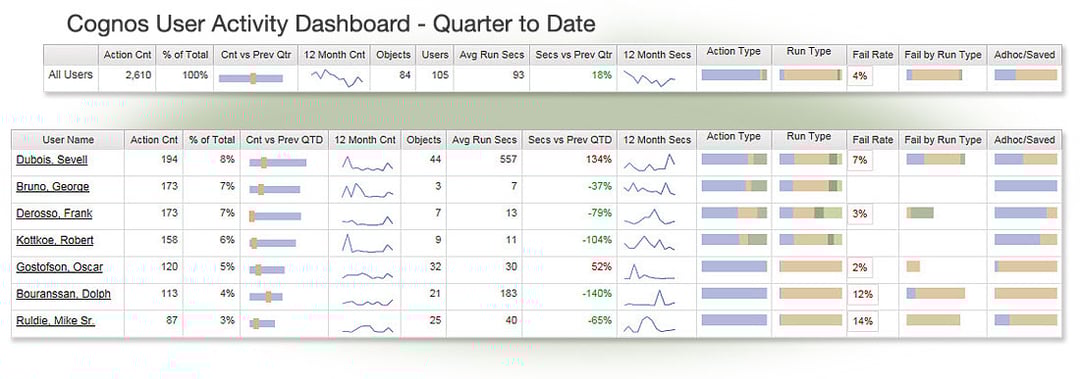Image resolution: width=1080 pixels, height=379 pixels.
Task: Click the 8% of Total value for Dubois
Action: tap(227, 160)
